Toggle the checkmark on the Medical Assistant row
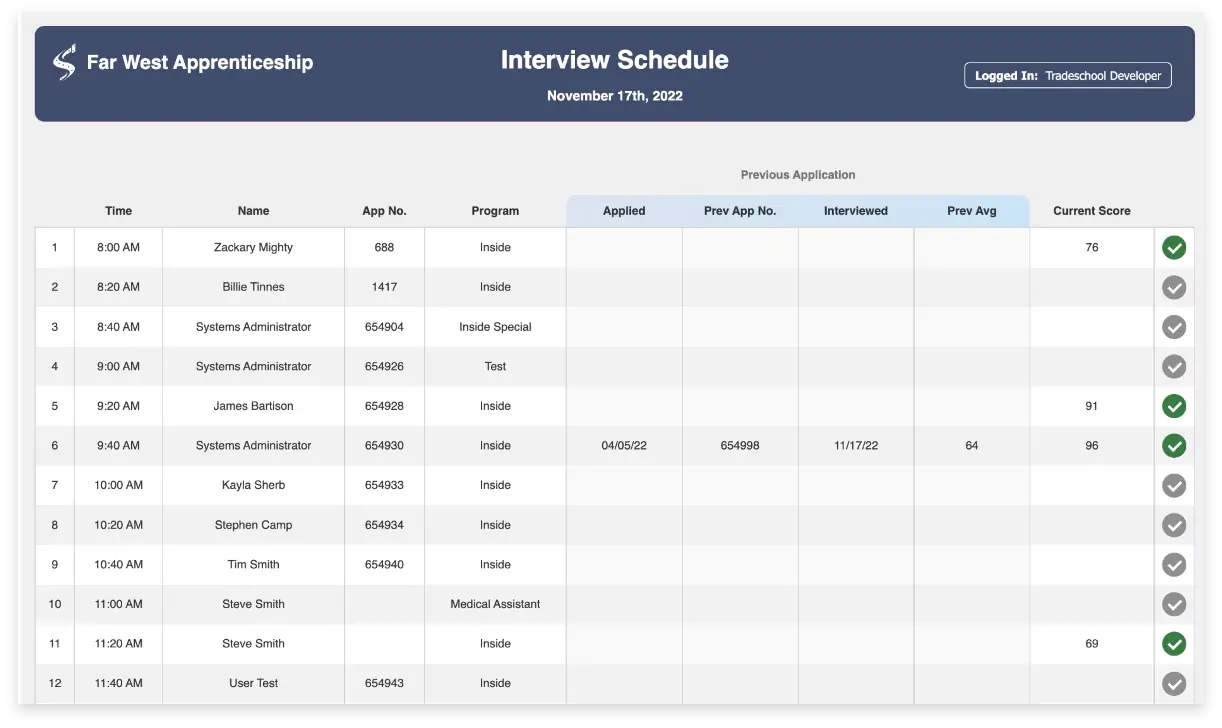 1174,604
